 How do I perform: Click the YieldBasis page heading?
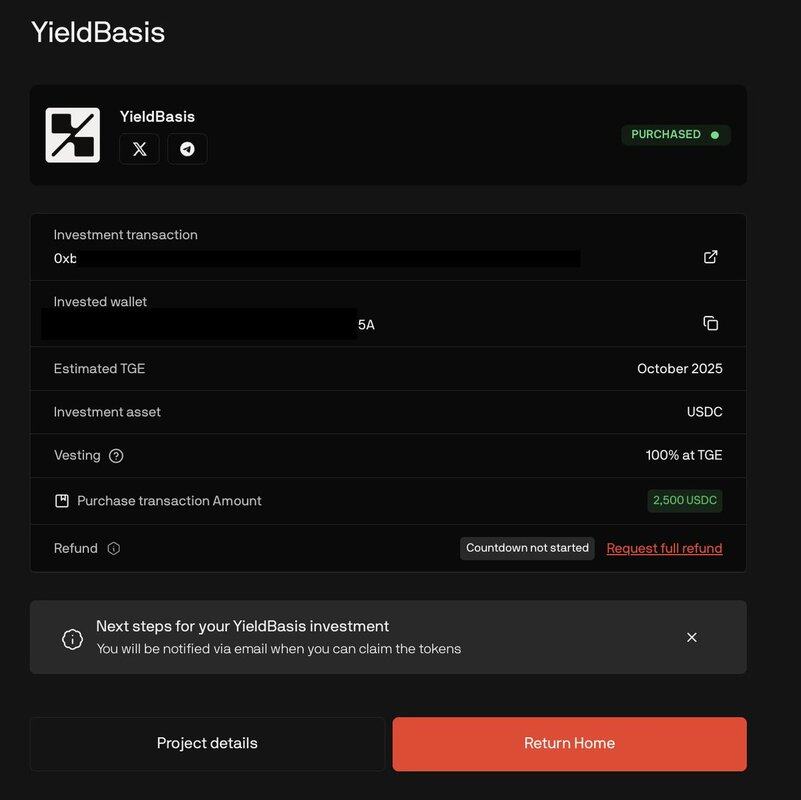(98, 32)
